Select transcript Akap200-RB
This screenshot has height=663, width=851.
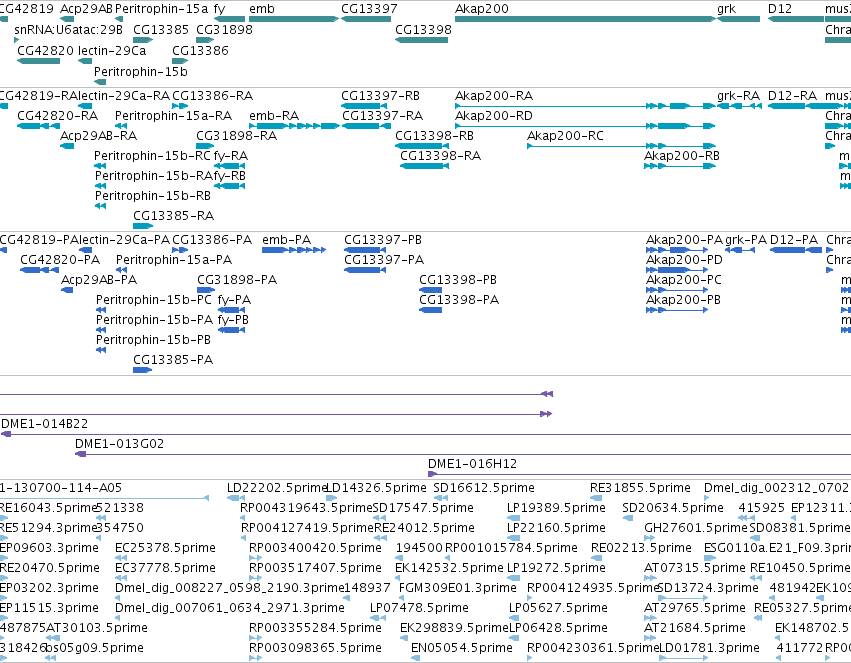[x=682, y=156]
